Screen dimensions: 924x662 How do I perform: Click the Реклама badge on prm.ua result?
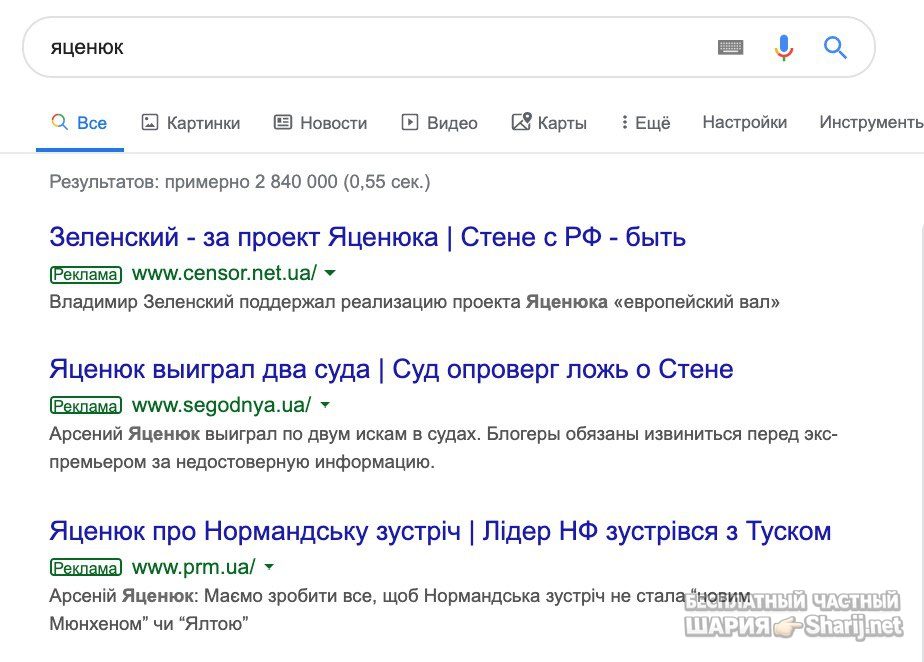pyautogui.click(x=86, y=568)
